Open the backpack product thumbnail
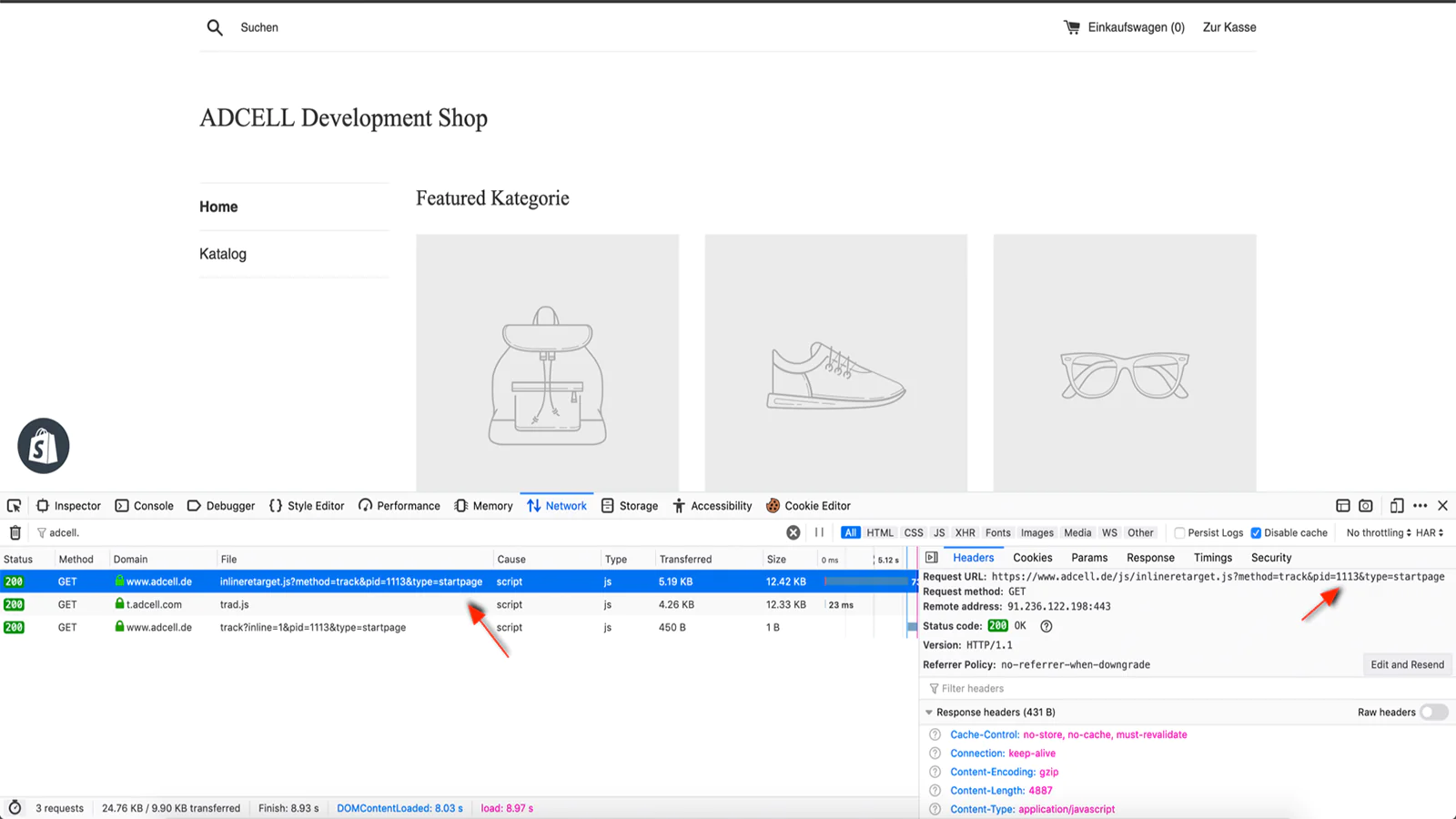 [548, 363]
